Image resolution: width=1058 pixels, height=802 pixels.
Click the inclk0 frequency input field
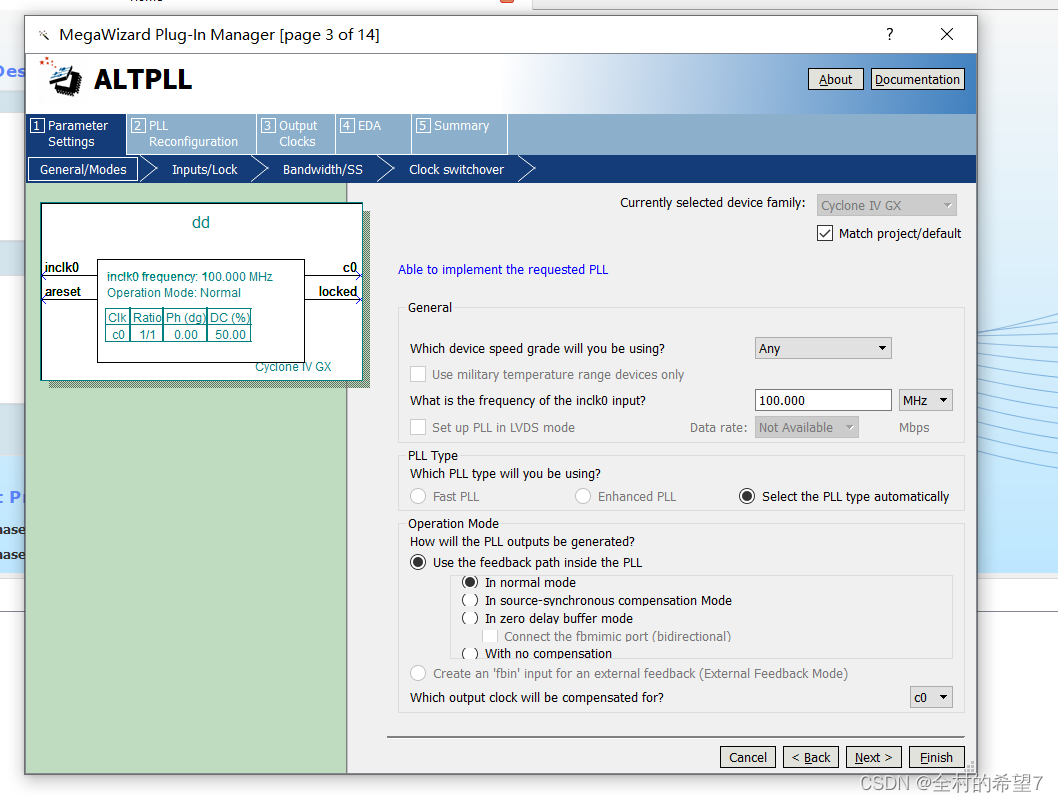823,400
